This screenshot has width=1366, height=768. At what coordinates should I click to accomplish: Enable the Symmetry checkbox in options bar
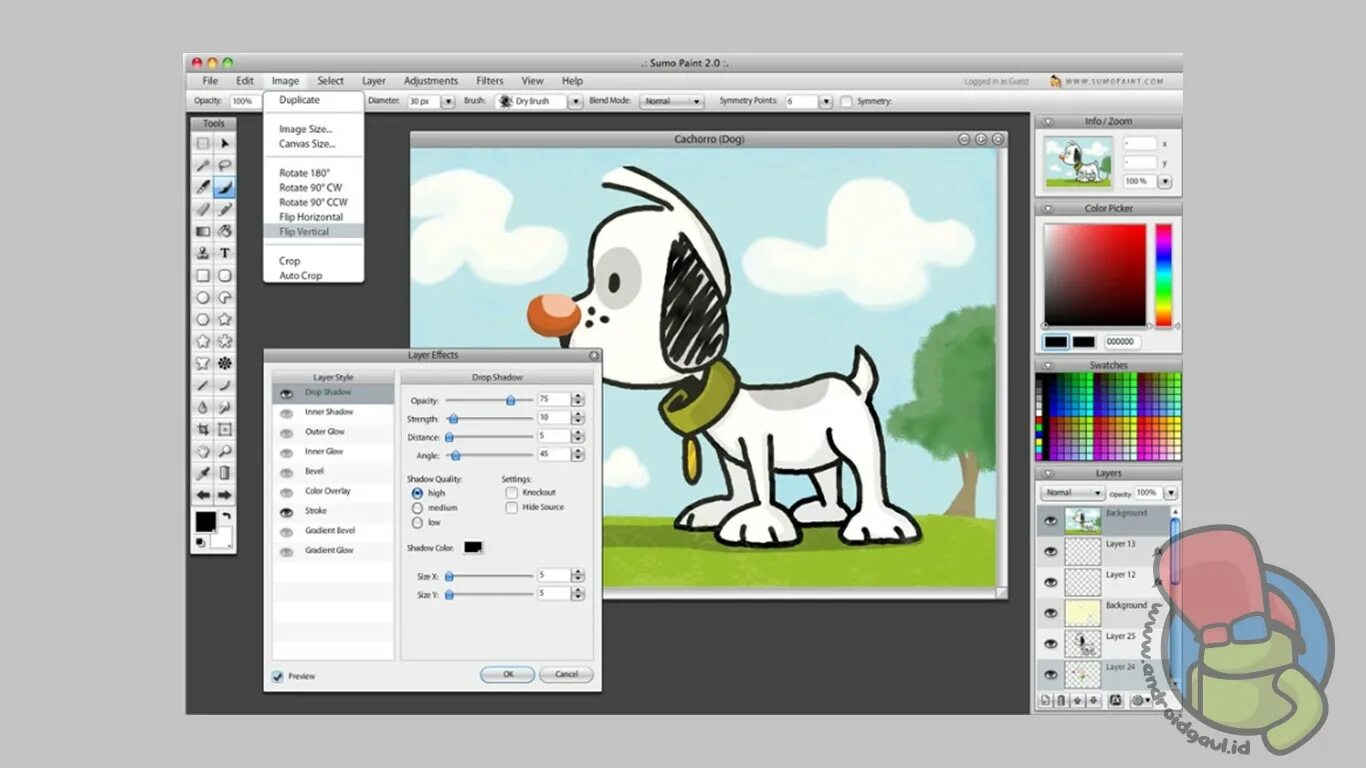tap(846, 102)
